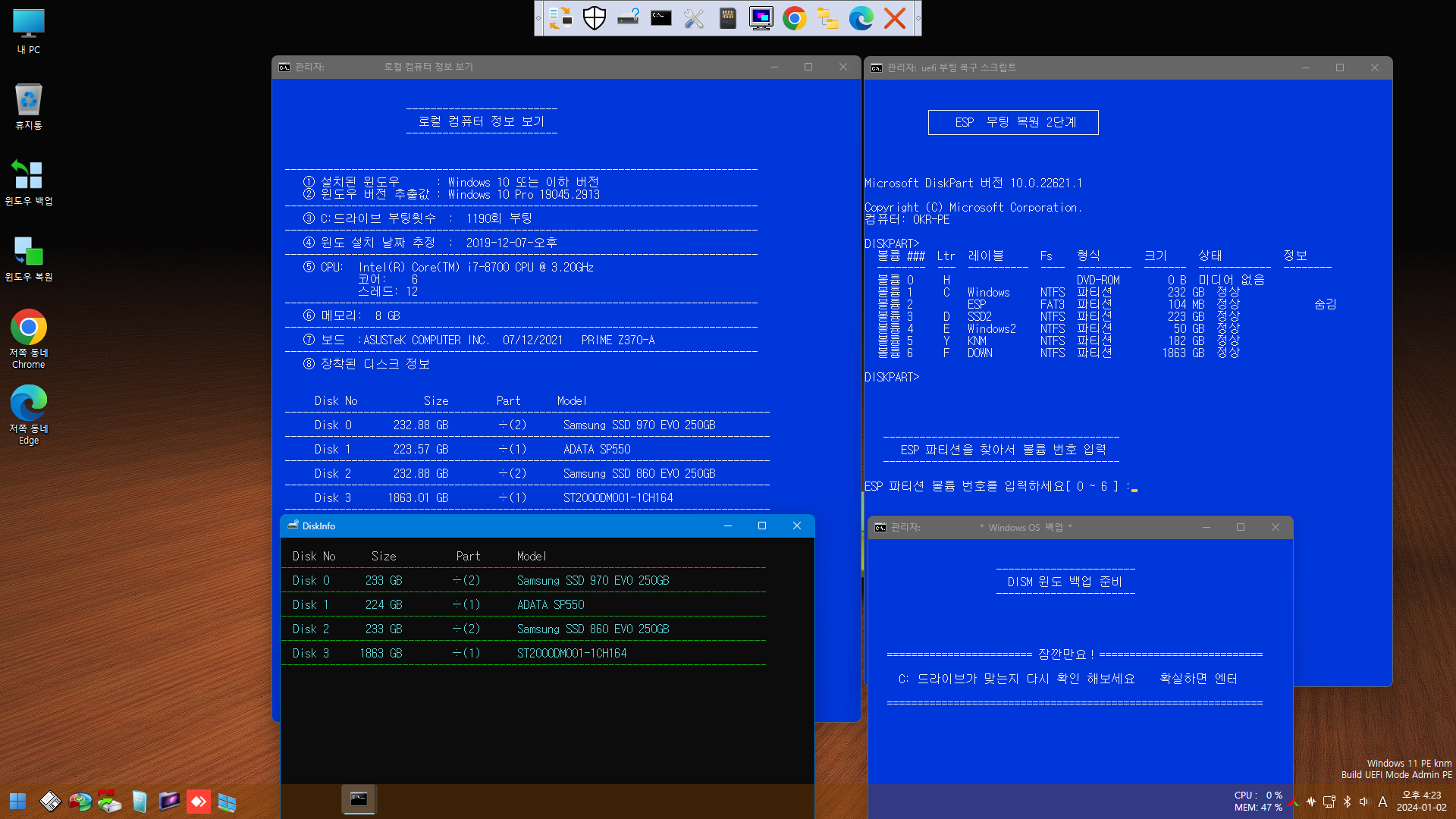The width and height of the screenshot is (1456, 819).
Task: Close the DiskInfo window
Action: [797, 526]
